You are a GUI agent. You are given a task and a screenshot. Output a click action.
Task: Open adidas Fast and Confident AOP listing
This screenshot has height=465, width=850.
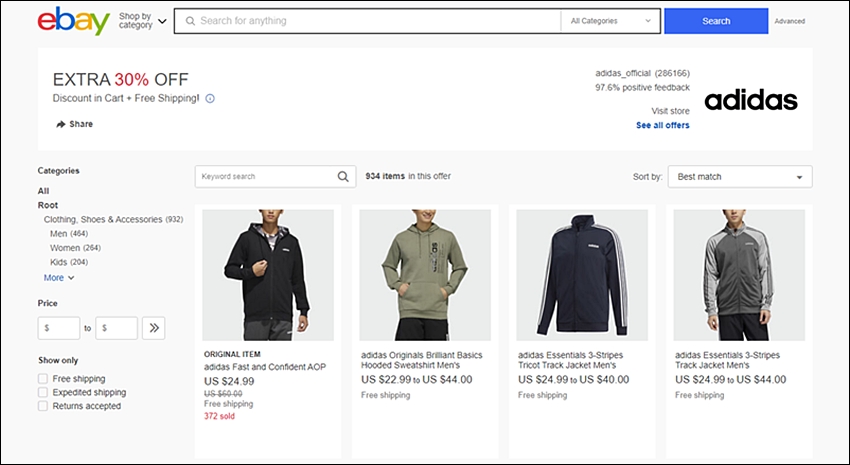(x=265, y=367)
